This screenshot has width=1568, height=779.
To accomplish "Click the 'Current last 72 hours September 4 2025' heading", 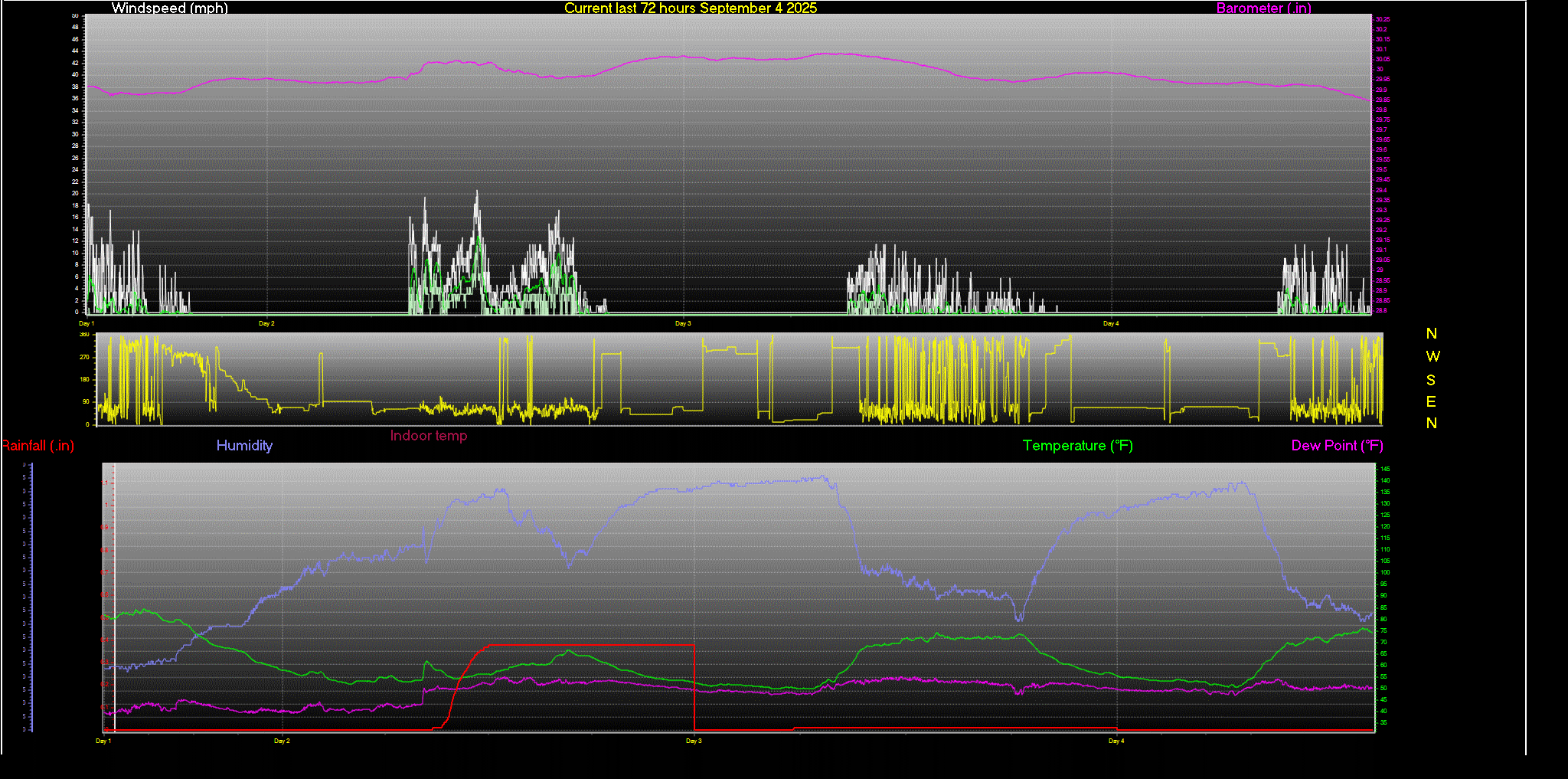I will point(691,8).
